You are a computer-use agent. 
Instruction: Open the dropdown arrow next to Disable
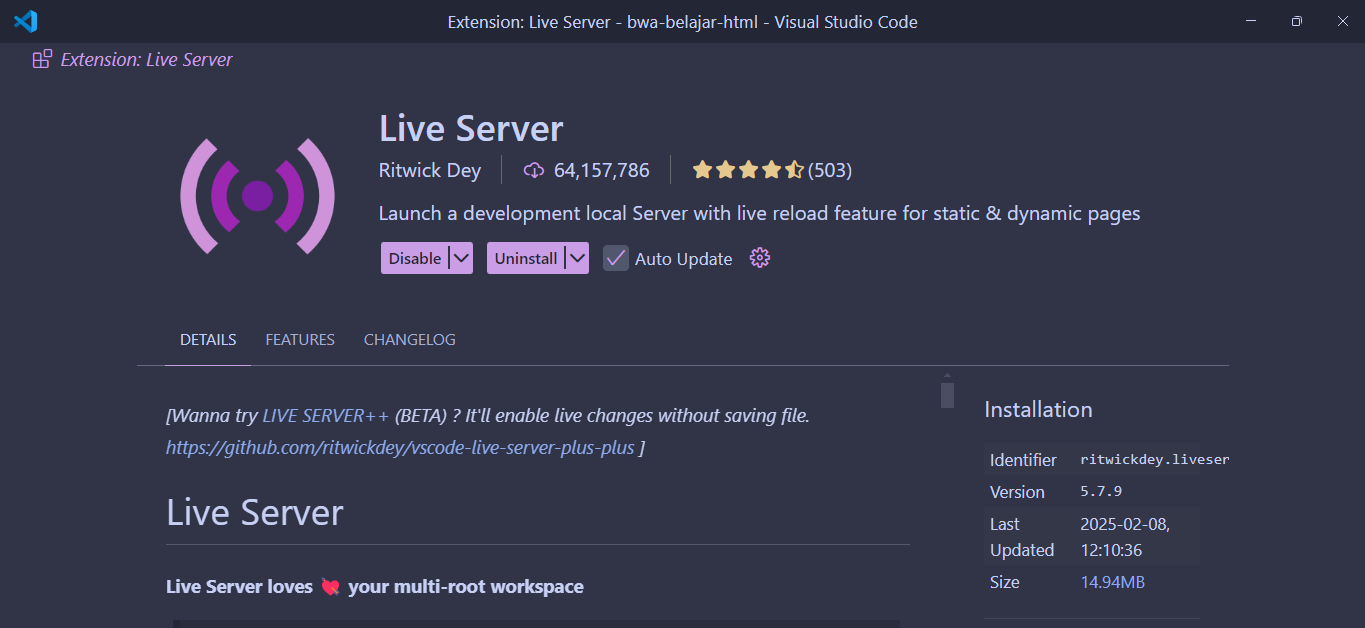(x=460, y=258)
